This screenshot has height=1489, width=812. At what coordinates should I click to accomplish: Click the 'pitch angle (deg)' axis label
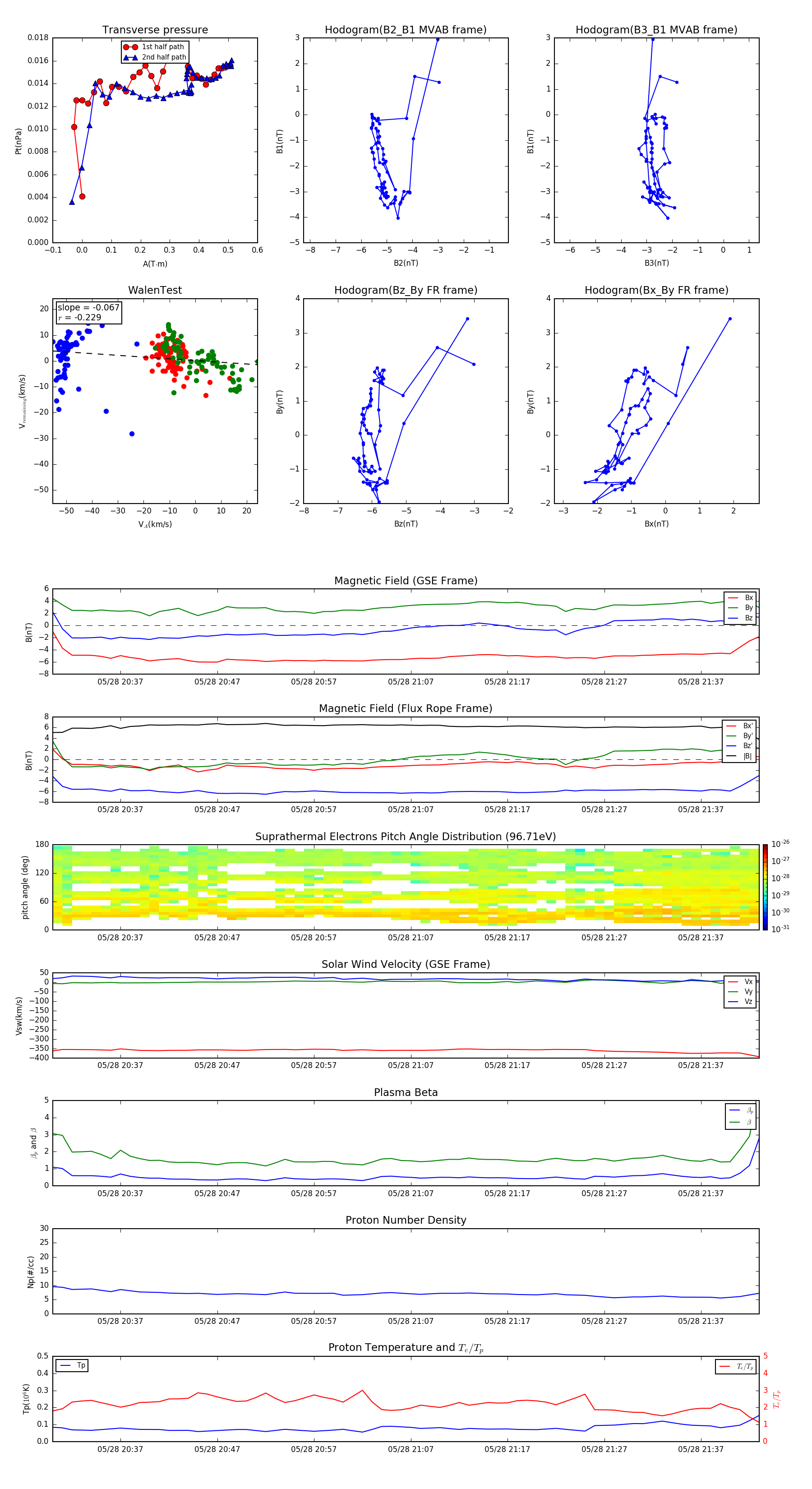pos(25,887)
